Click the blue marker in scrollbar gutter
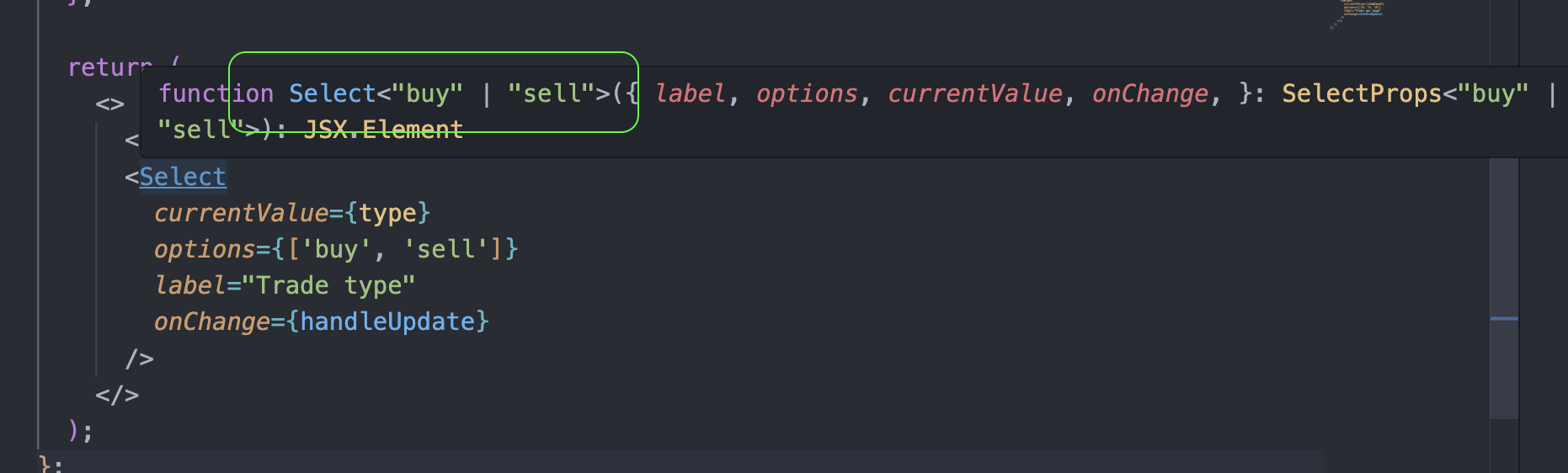The height and width of the screenshot is (473, 1568). (1503, 319)
